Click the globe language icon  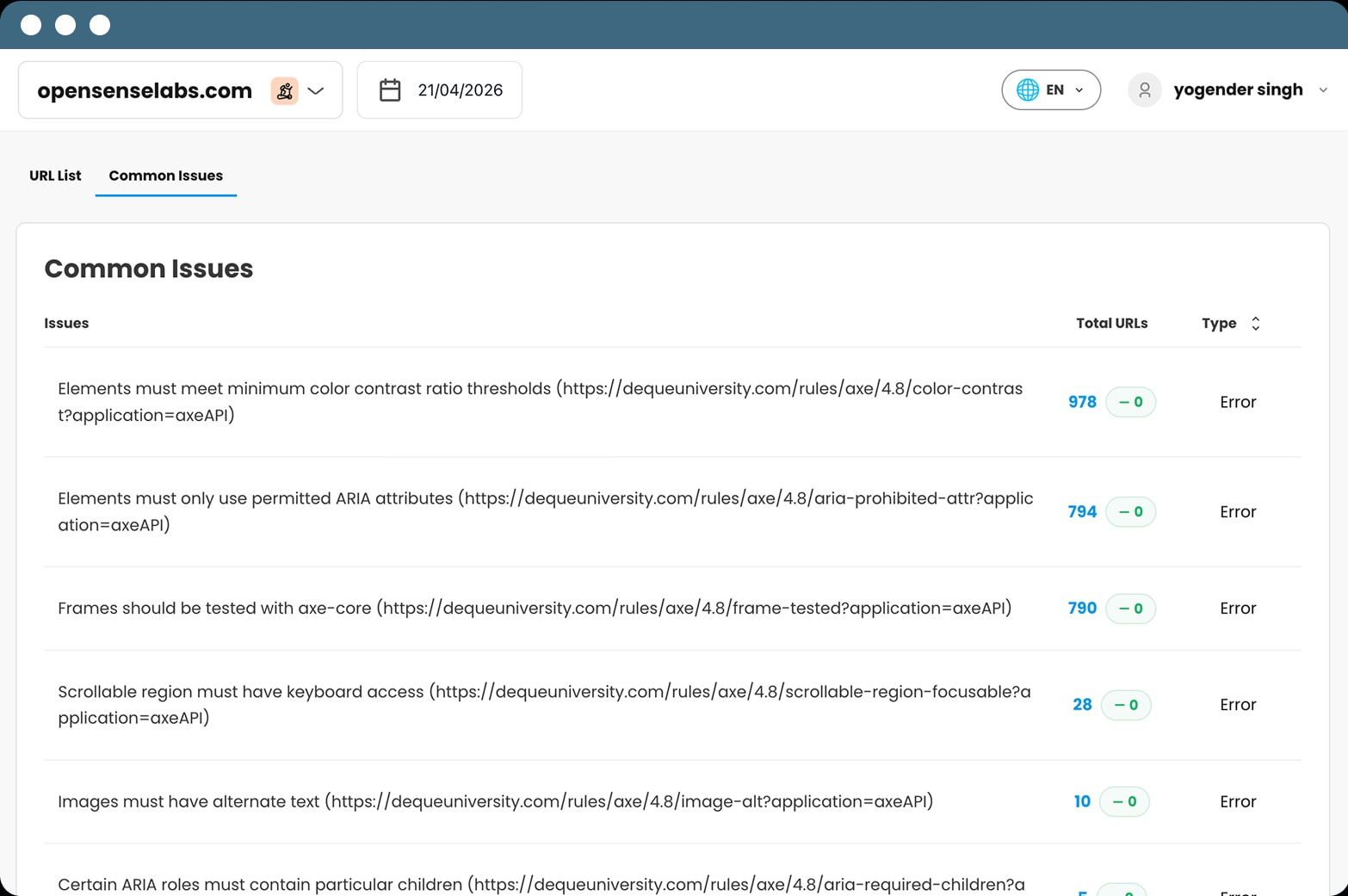[1027, 90]
